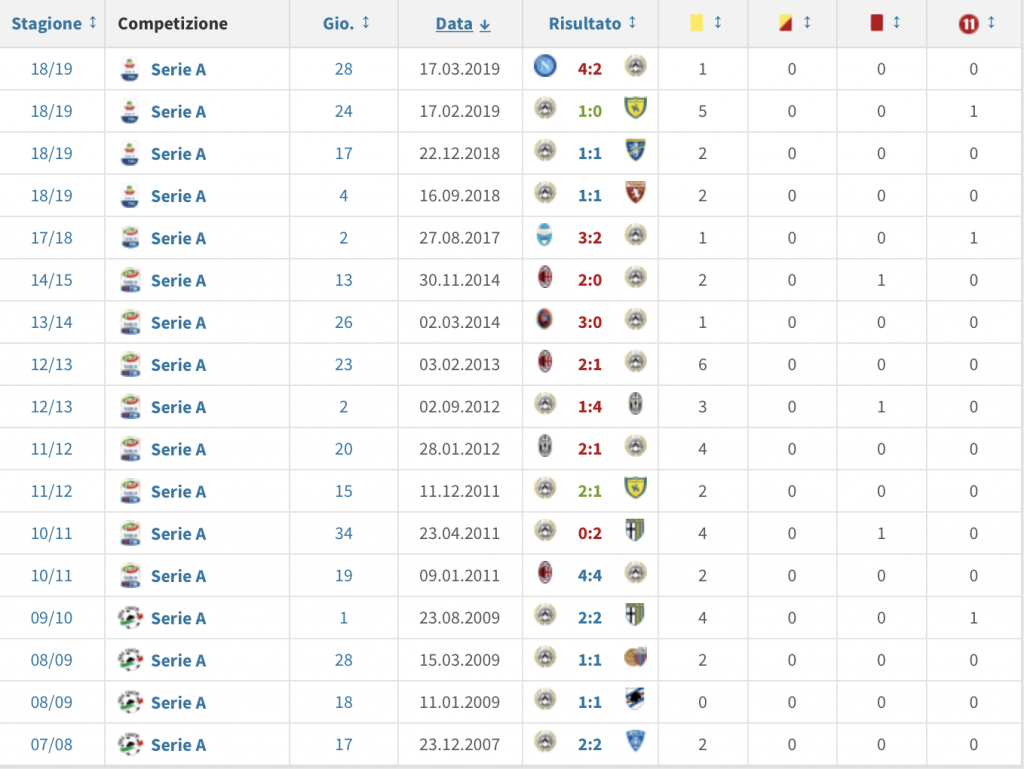Open the 14/15 season link

click(x=52, y=280)
